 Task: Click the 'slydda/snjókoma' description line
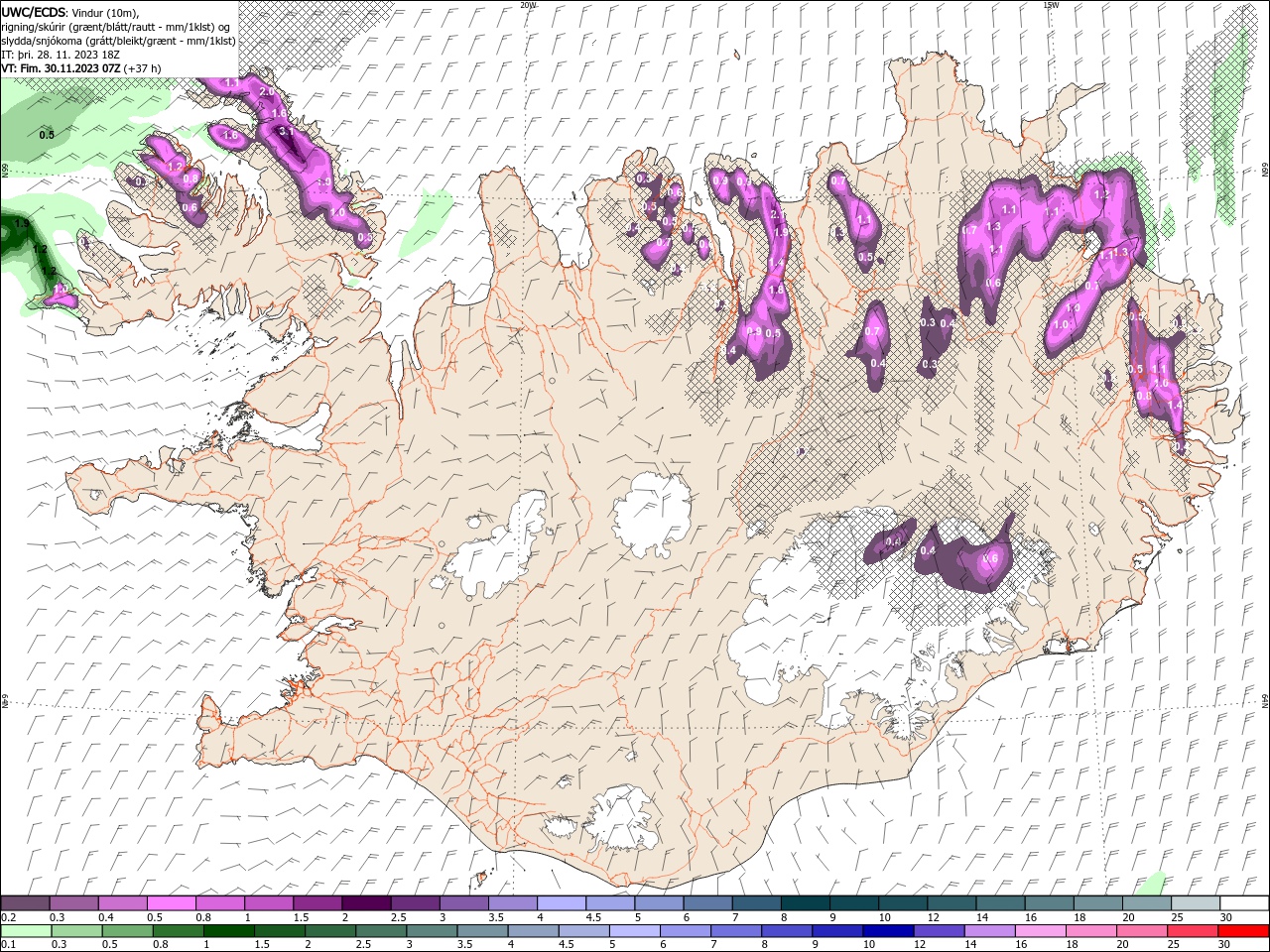[119, 41]
